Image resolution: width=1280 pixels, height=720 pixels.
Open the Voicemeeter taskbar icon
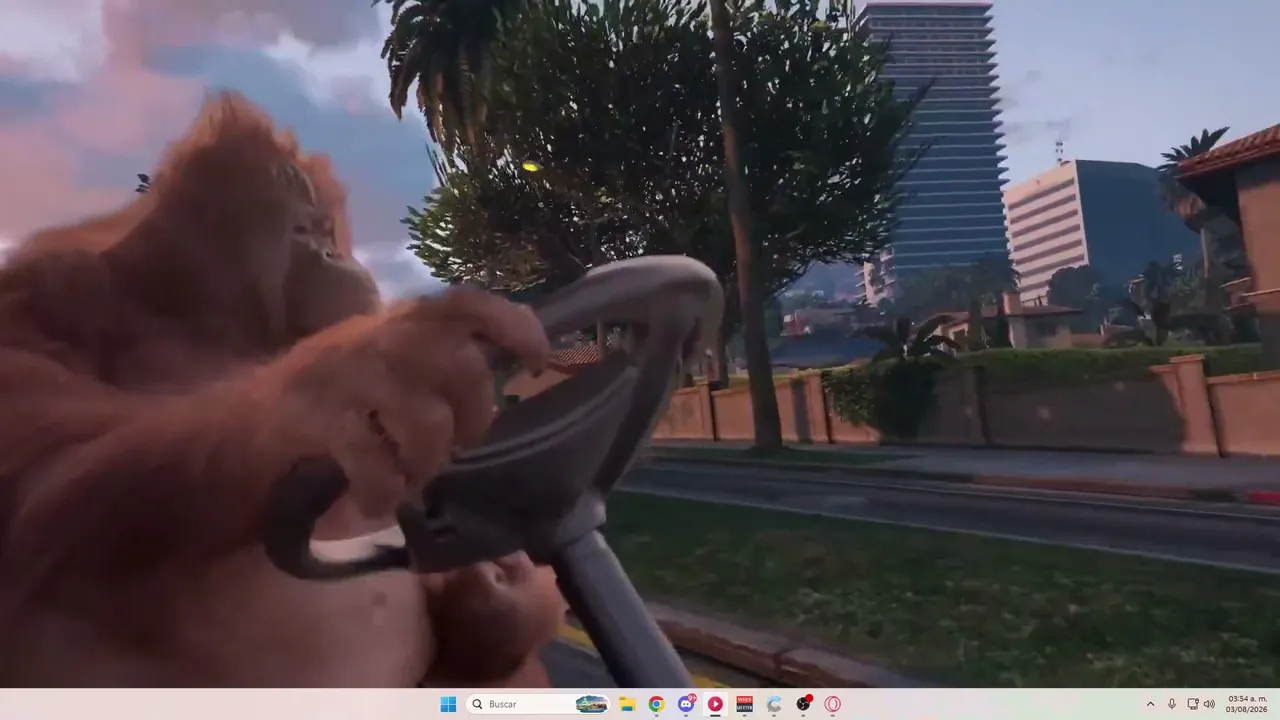(x=744, y=704)
